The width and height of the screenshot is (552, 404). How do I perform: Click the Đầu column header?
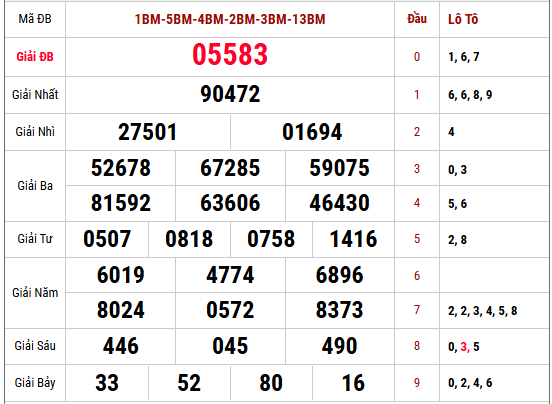(417, 19)
